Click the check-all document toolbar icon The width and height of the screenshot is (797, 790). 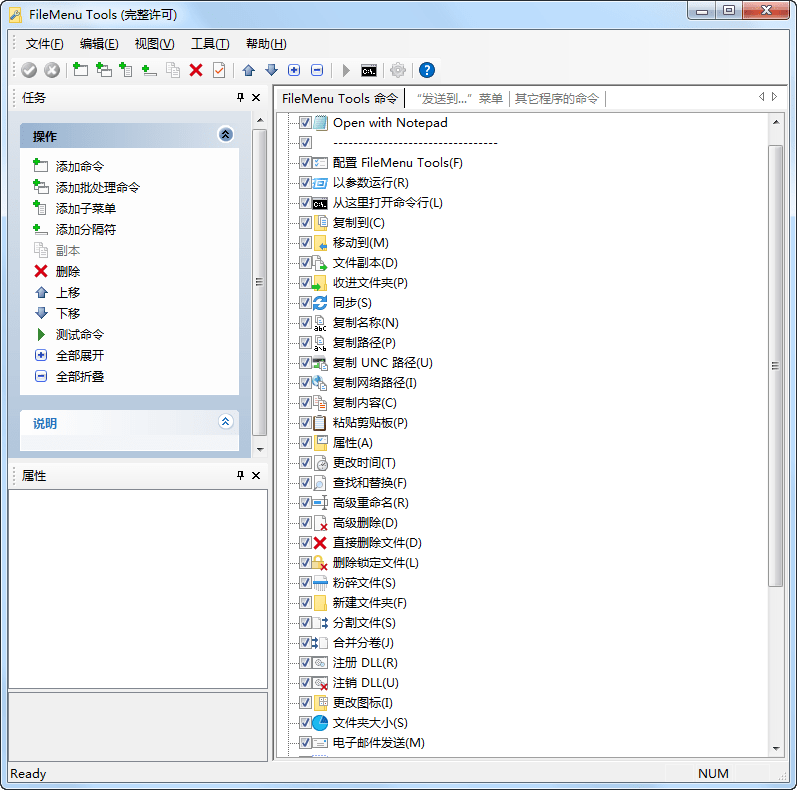coord(219,70)
